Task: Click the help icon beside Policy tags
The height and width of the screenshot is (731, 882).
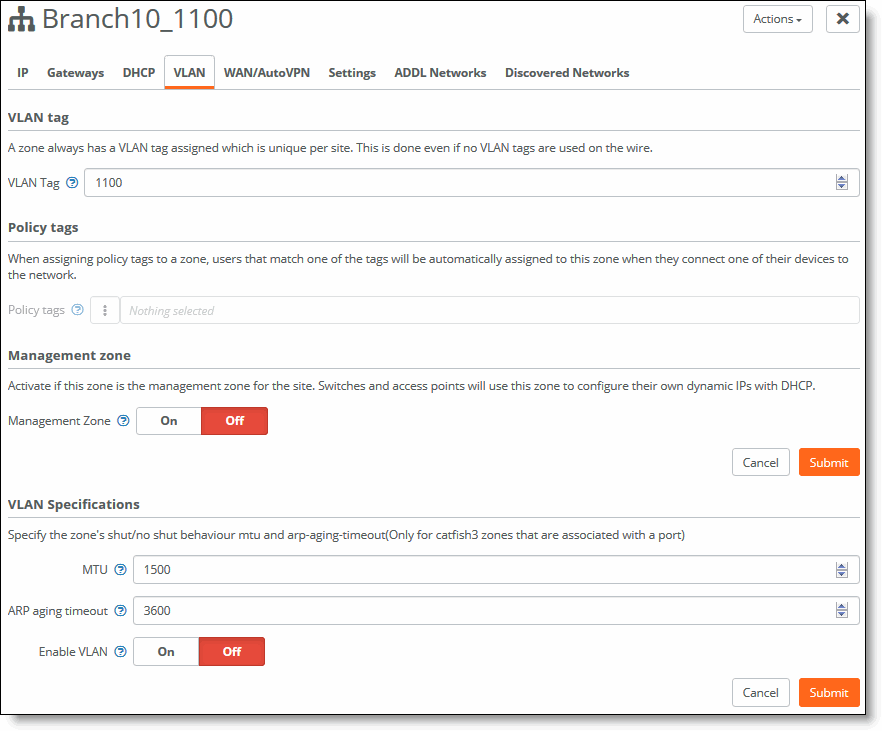Action: coord(77,310)
